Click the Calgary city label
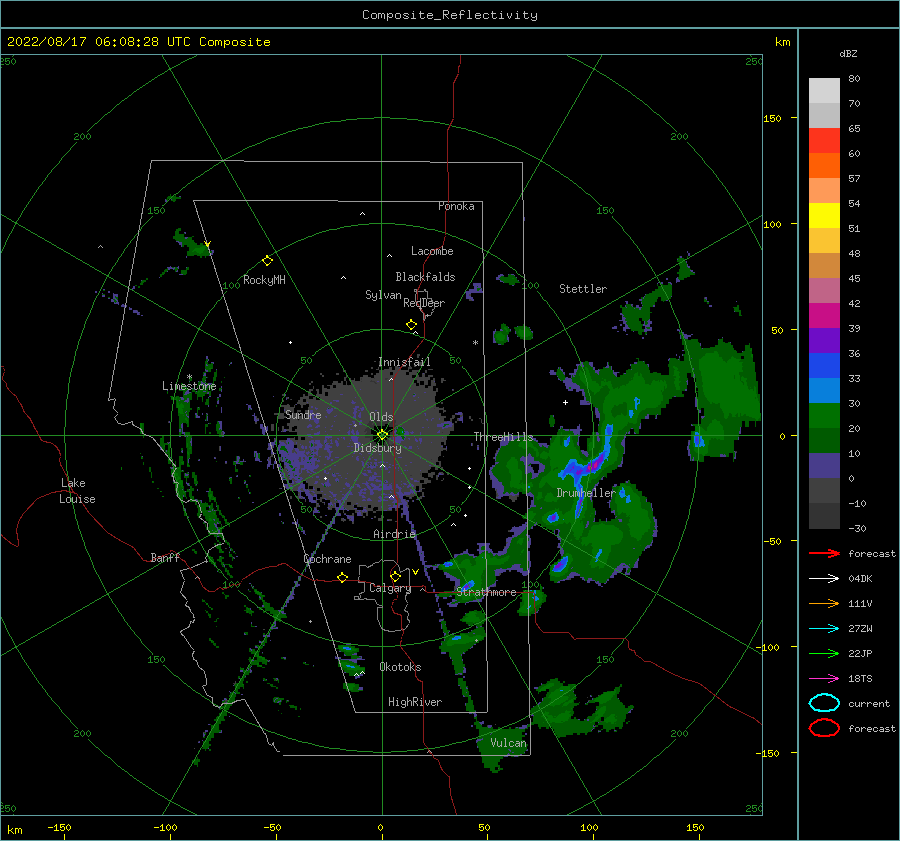This screenshot has height=841, width=900. [x=390, y=588]
